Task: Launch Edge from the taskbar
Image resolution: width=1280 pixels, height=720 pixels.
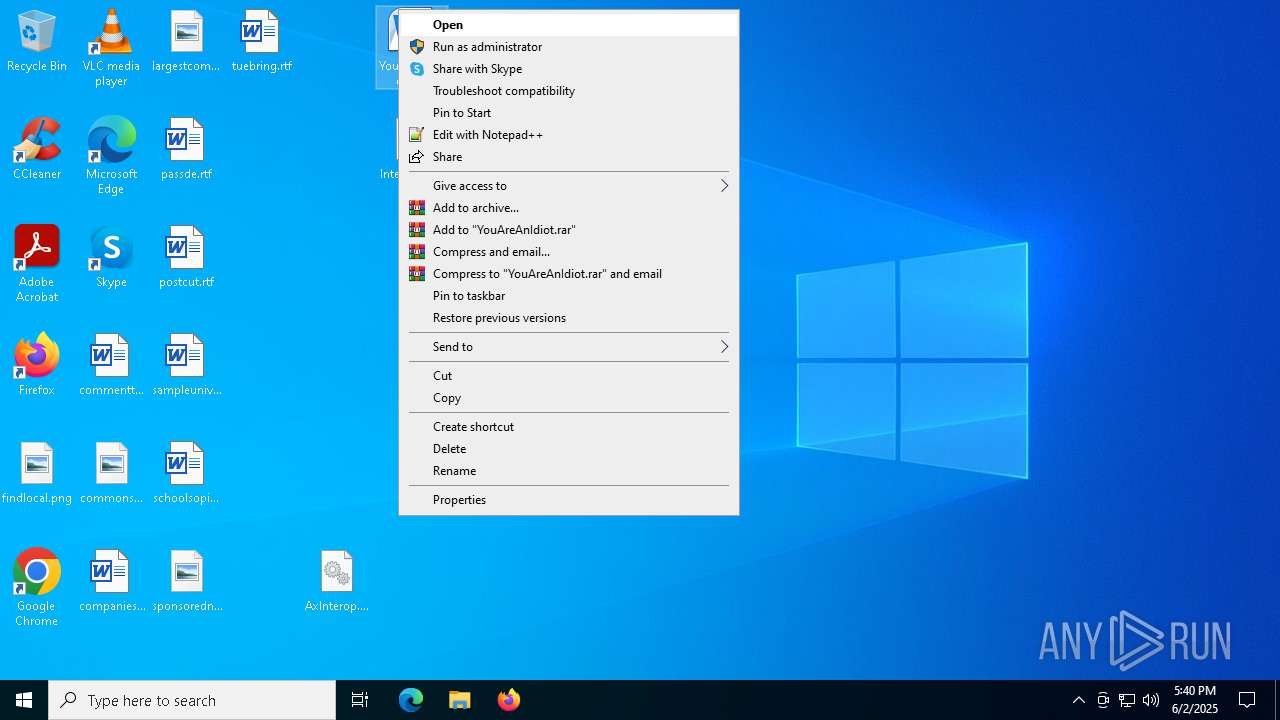Action: [411, 700]
